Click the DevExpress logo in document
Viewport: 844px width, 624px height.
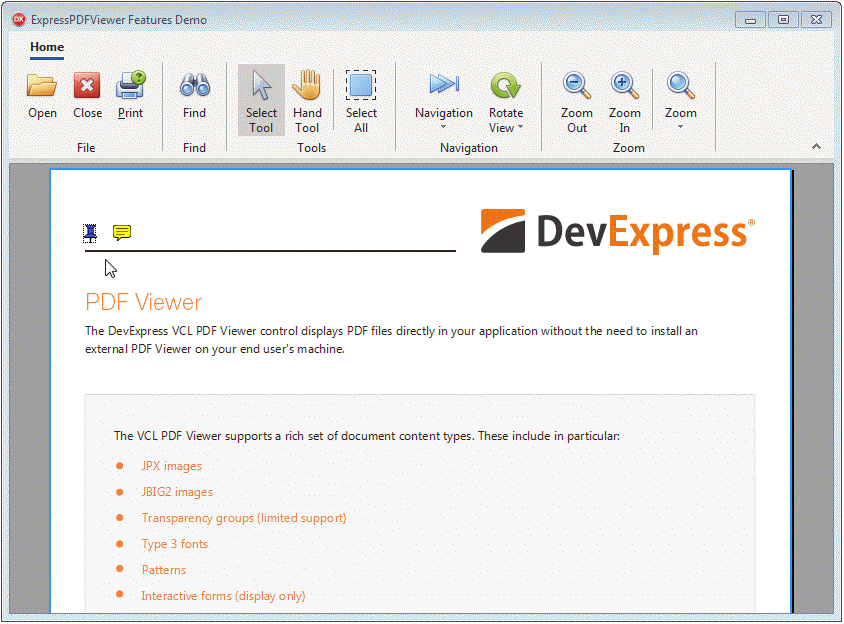[x=617, y=232]
